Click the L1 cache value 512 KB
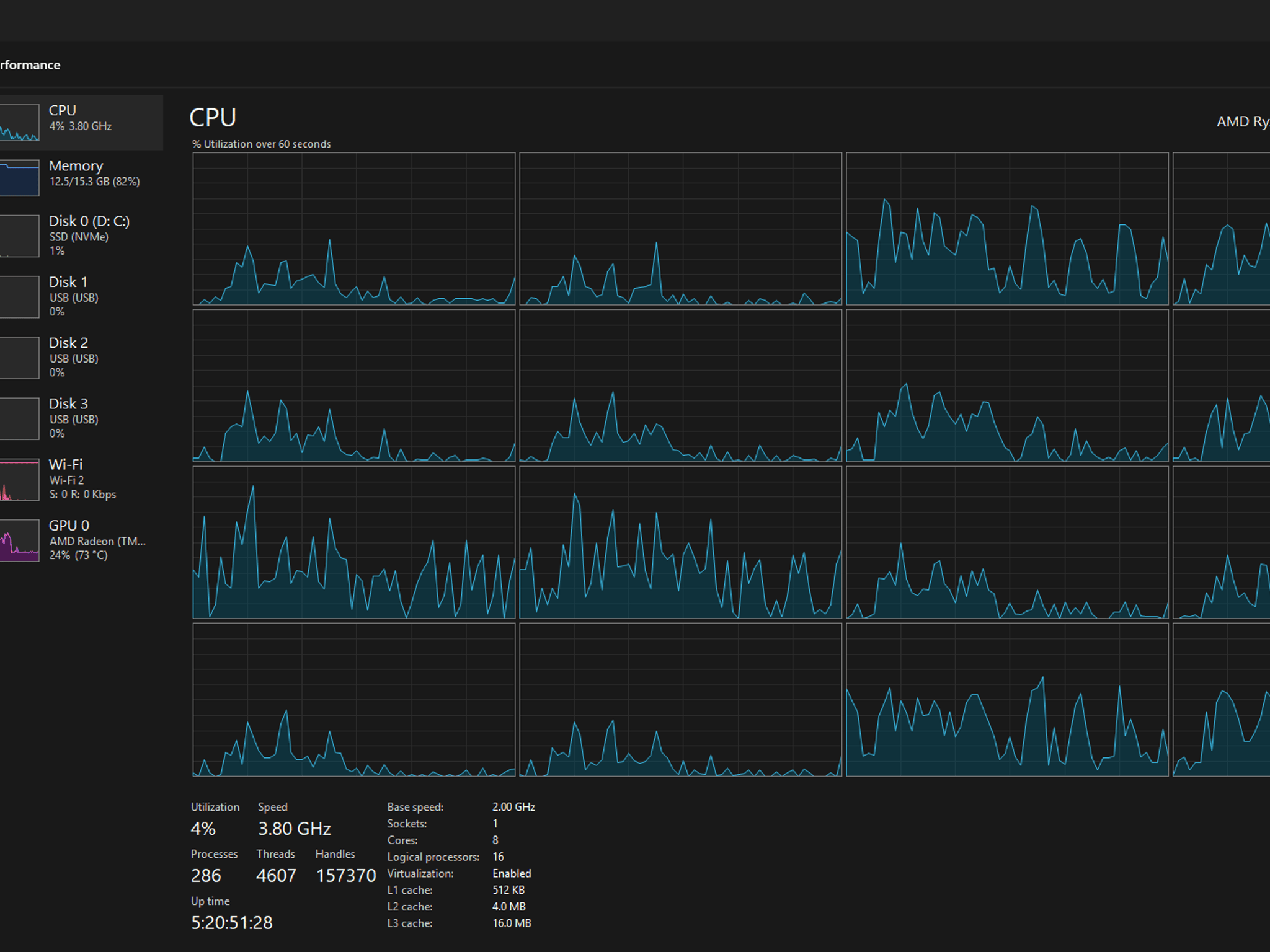This screenshot has height=952, width=1270. (x=508, y=890)
